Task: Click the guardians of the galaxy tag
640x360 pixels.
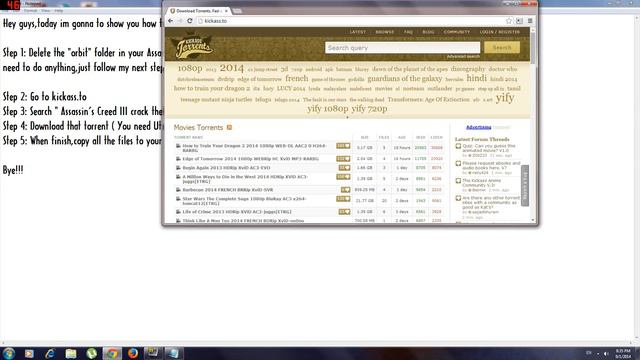Action: click(404, 79)
